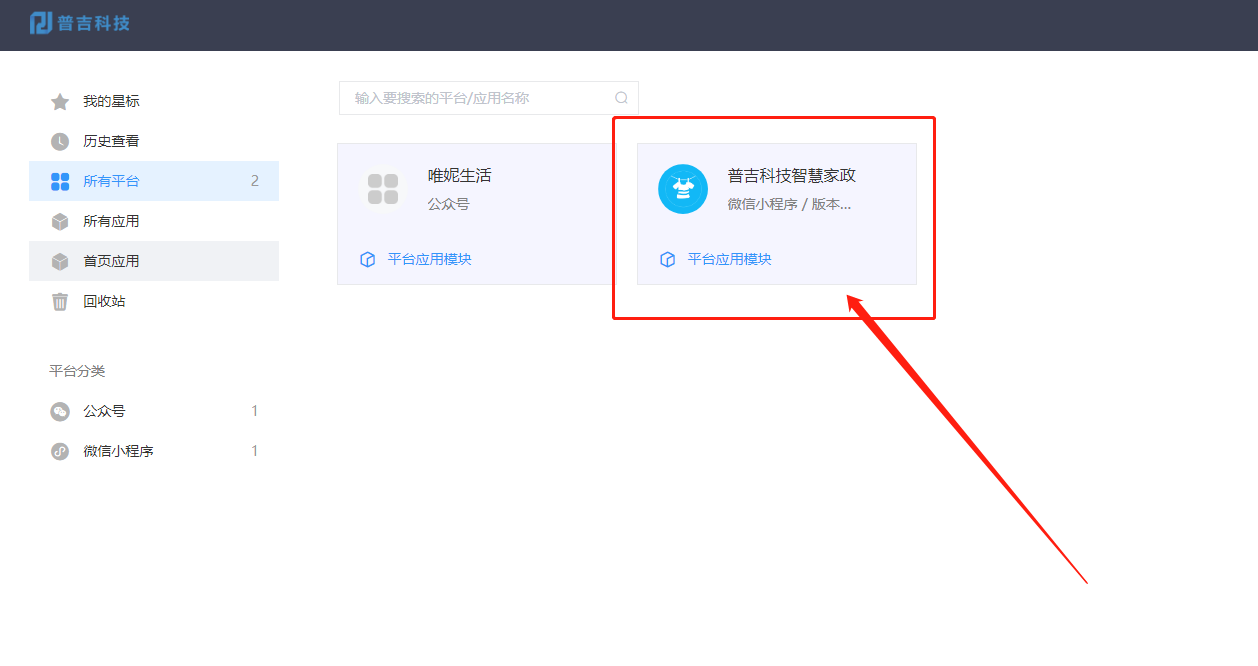Click the count 2 next to 所有平台
The image size is (1258, 666).
(255, 181)
